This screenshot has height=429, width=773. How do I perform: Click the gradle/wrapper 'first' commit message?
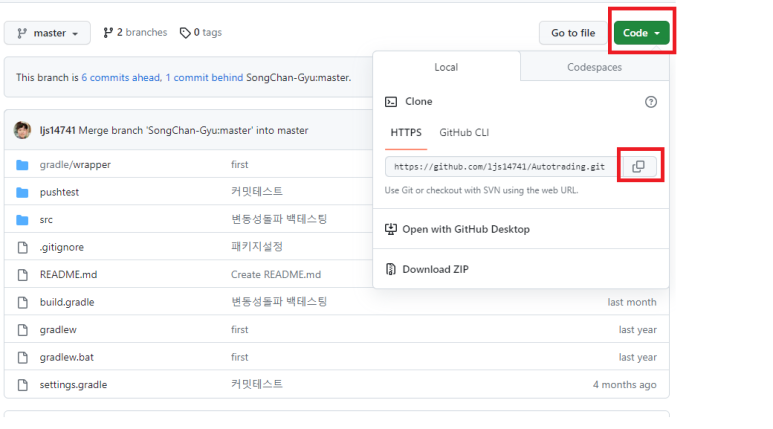click(240, 165)
